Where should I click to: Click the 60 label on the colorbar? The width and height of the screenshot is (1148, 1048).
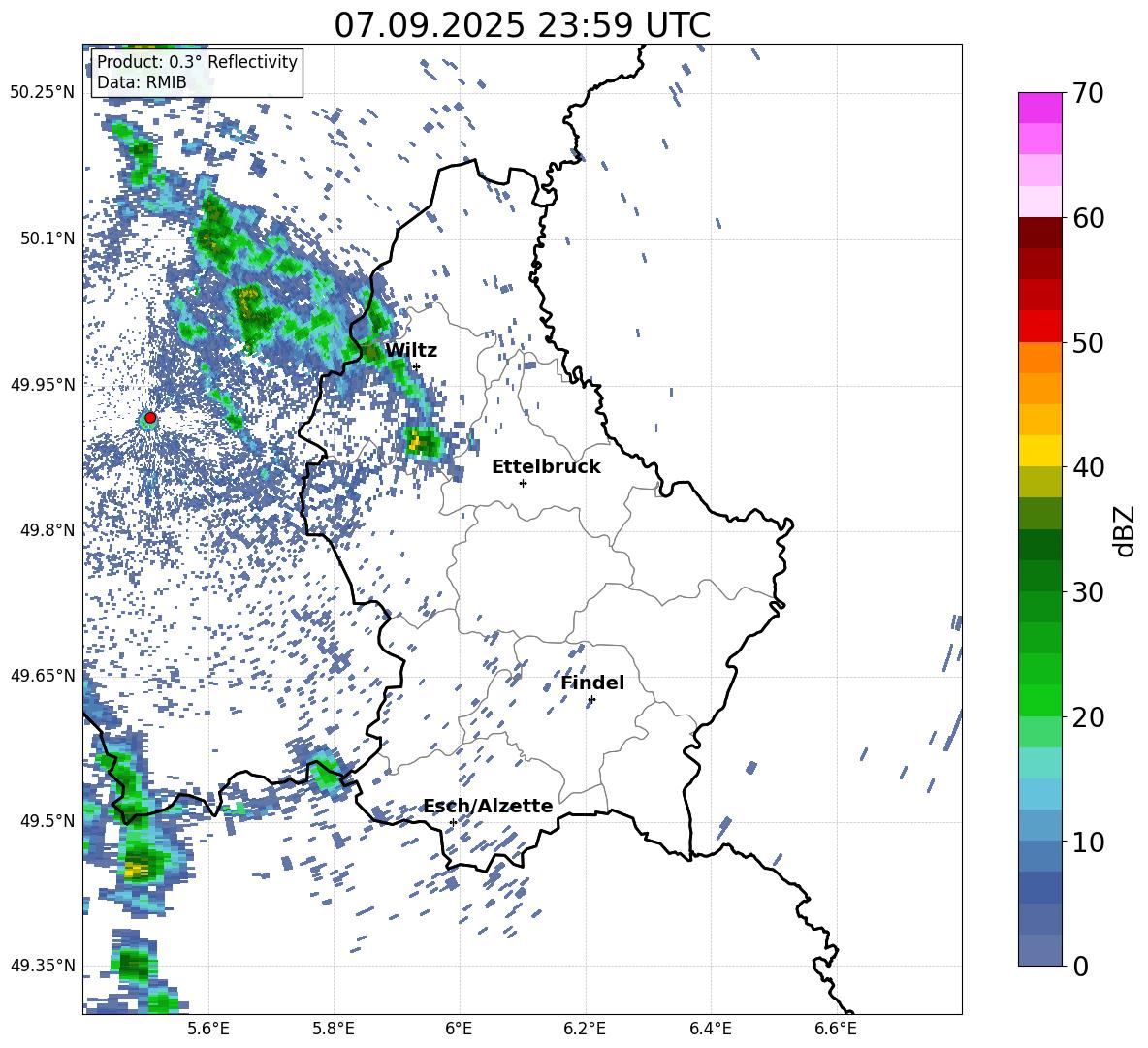[1088, 218]
